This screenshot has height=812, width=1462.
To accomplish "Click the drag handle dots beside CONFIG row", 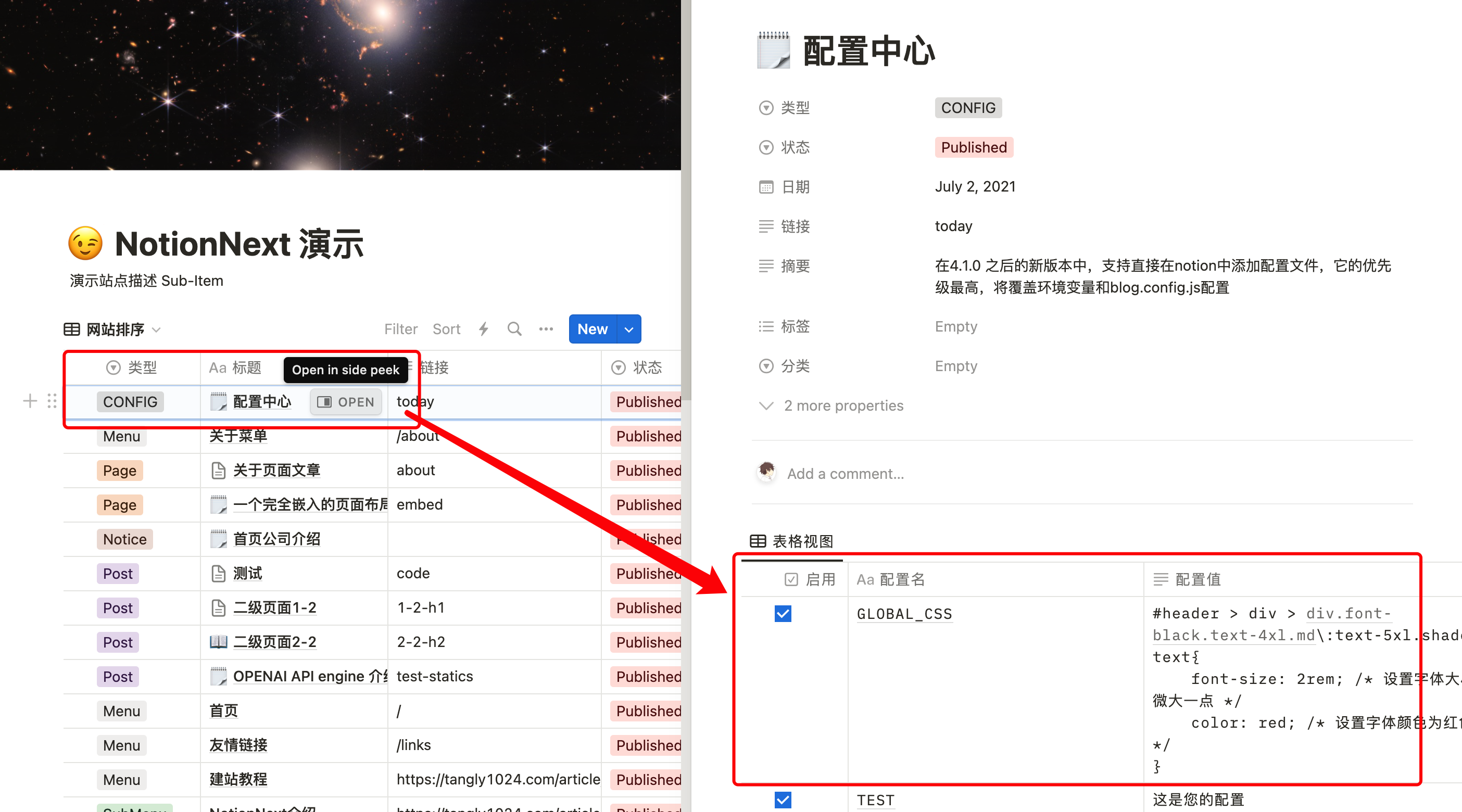I will (52, 401).
